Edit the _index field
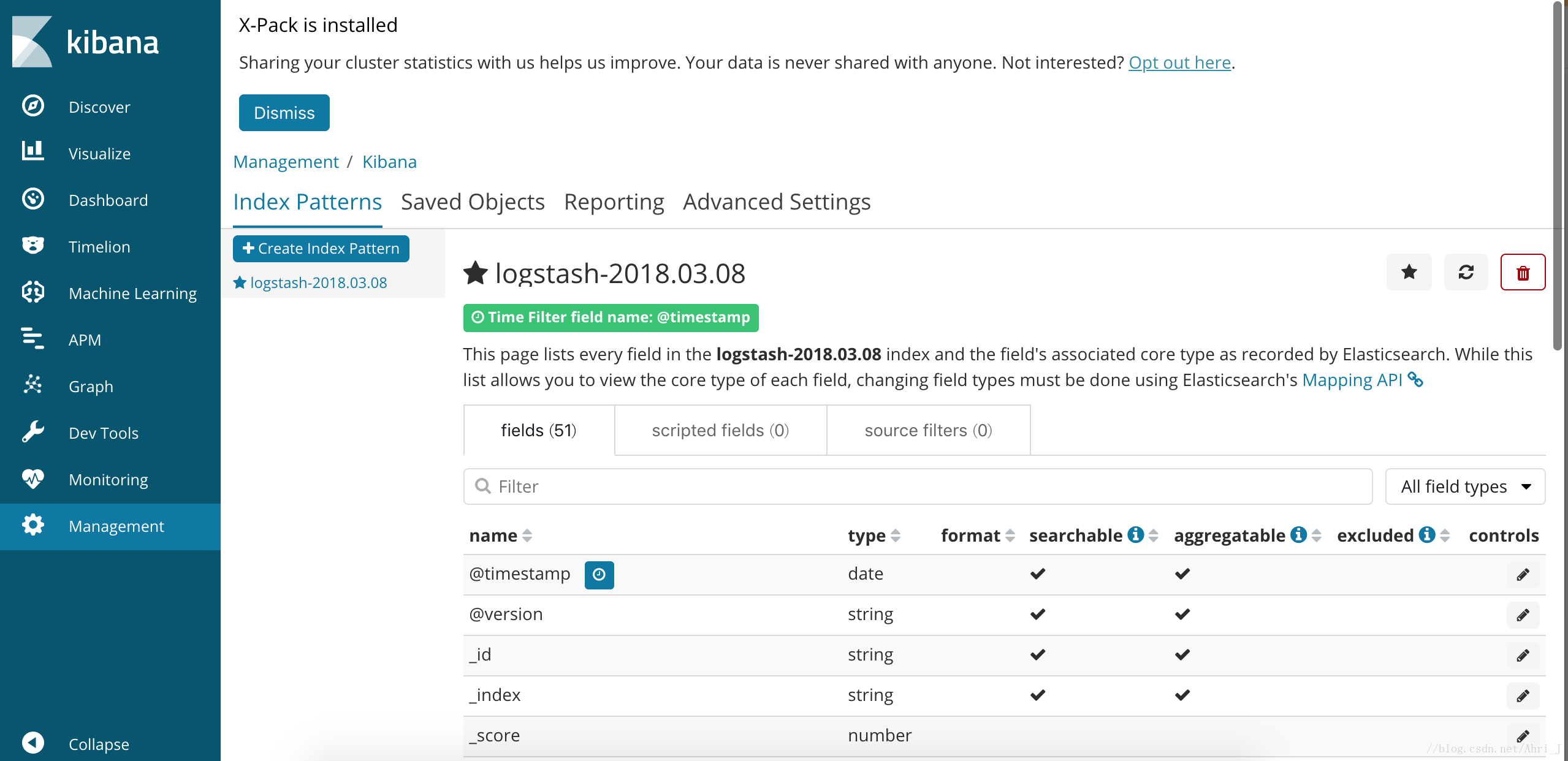1568x761 pixels. [1523, 696]
